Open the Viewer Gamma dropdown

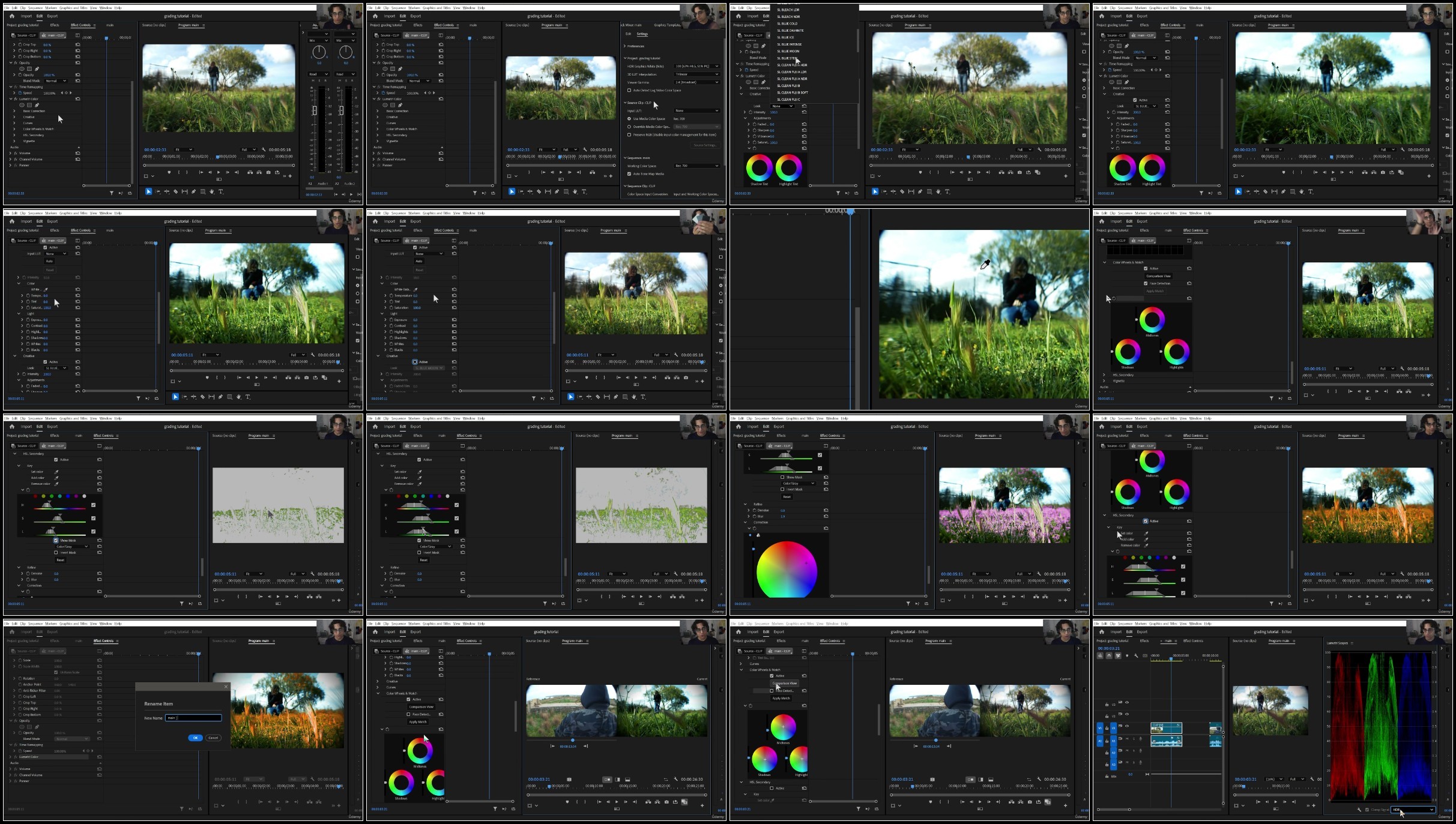[697, 82]
